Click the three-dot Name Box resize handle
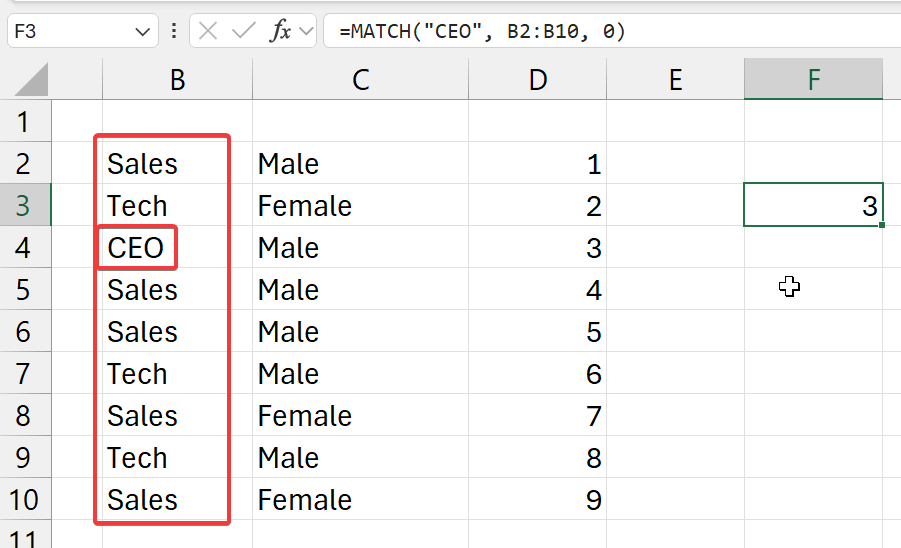 point(174,31)
